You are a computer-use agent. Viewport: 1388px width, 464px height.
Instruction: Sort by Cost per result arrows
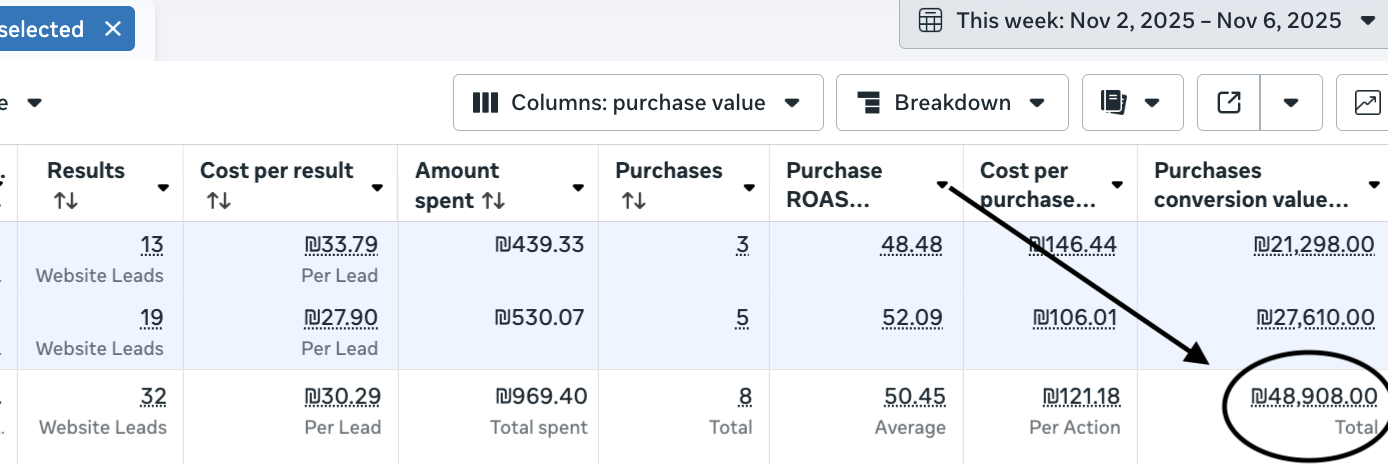tap(219, 201)
